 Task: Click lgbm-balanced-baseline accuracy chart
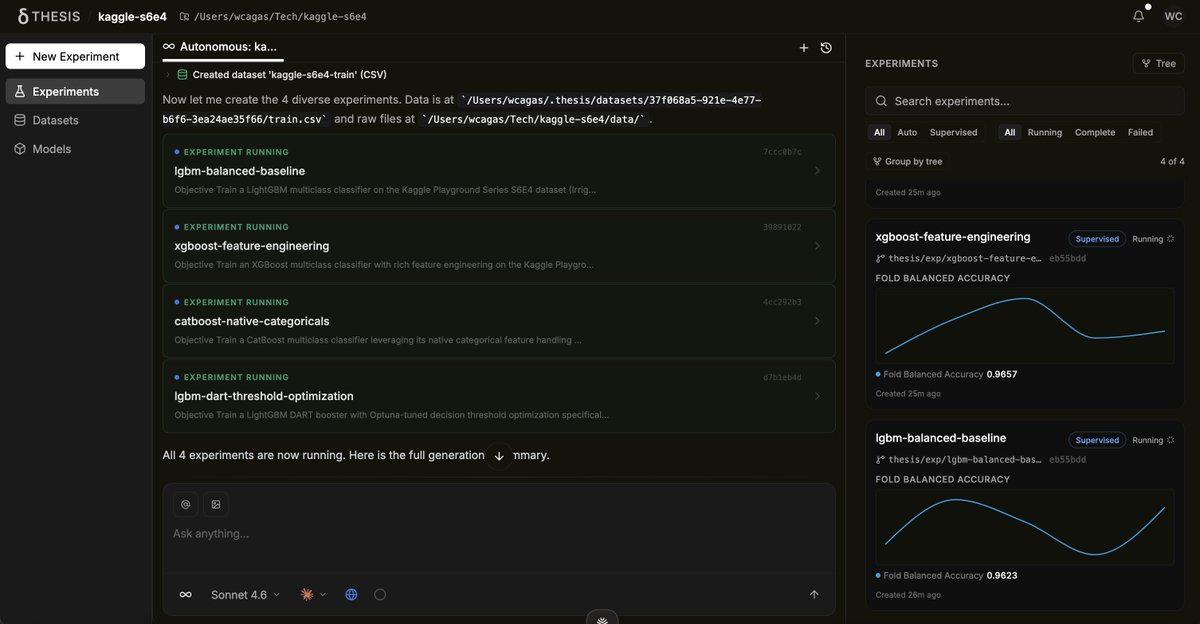pyautogui.click(x=1025, y=527)
